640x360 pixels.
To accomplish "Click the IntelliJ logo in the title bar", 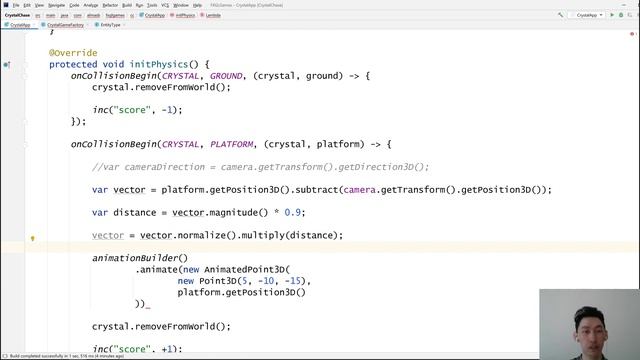I will pos(6,5).
